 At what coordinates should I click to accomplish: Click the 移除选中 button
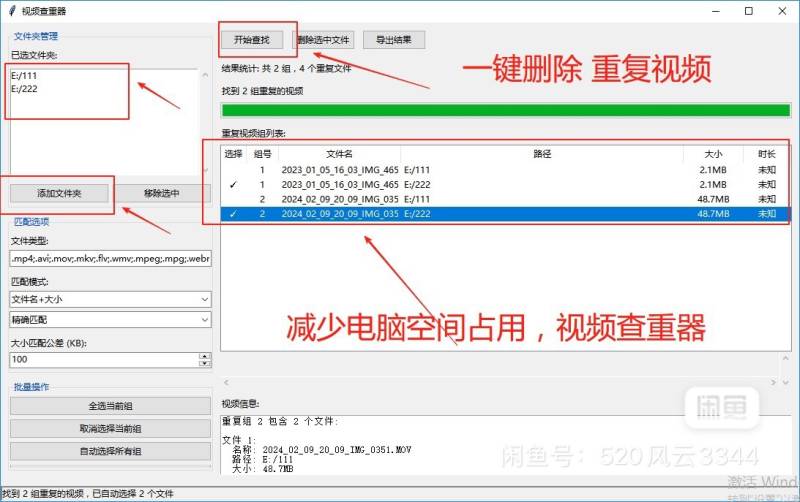[162, 193]
